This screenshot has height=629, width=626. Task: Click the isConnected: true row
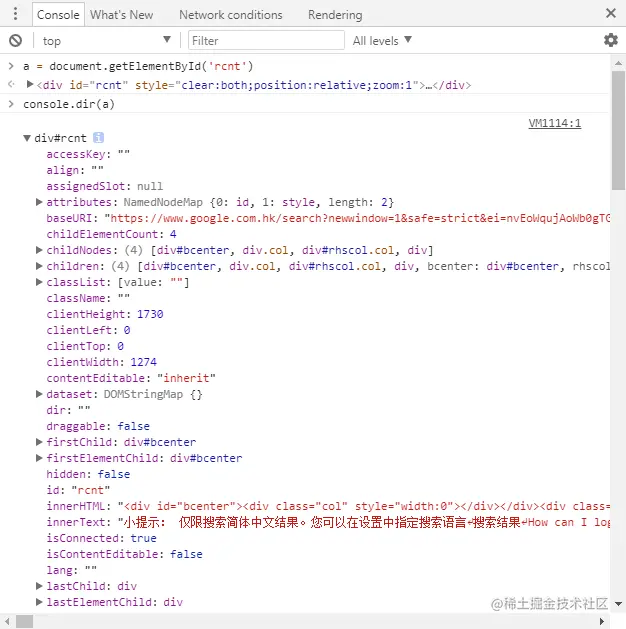tap(101, 538)
